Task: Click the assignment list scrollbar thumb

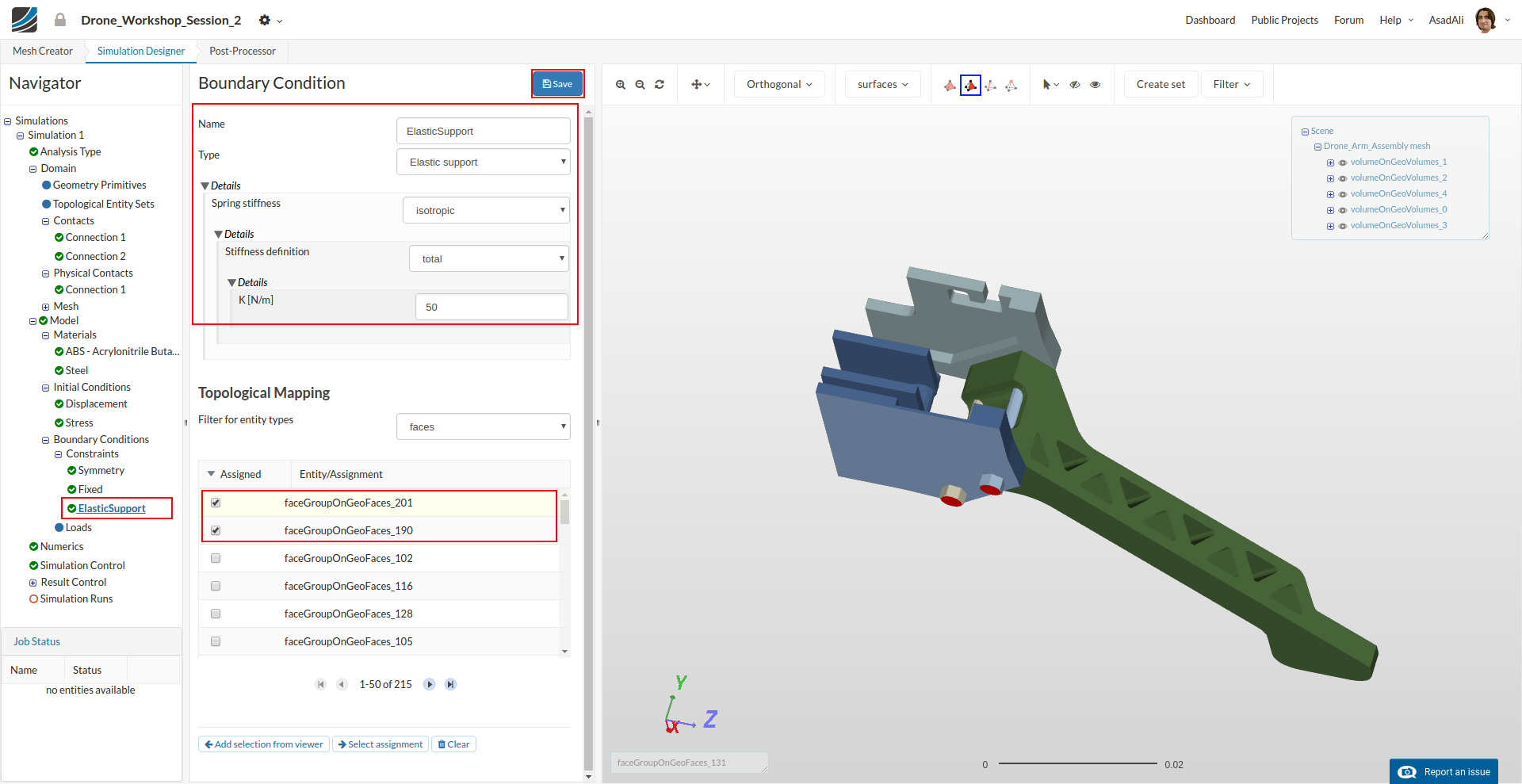Action: coord(564,511)
